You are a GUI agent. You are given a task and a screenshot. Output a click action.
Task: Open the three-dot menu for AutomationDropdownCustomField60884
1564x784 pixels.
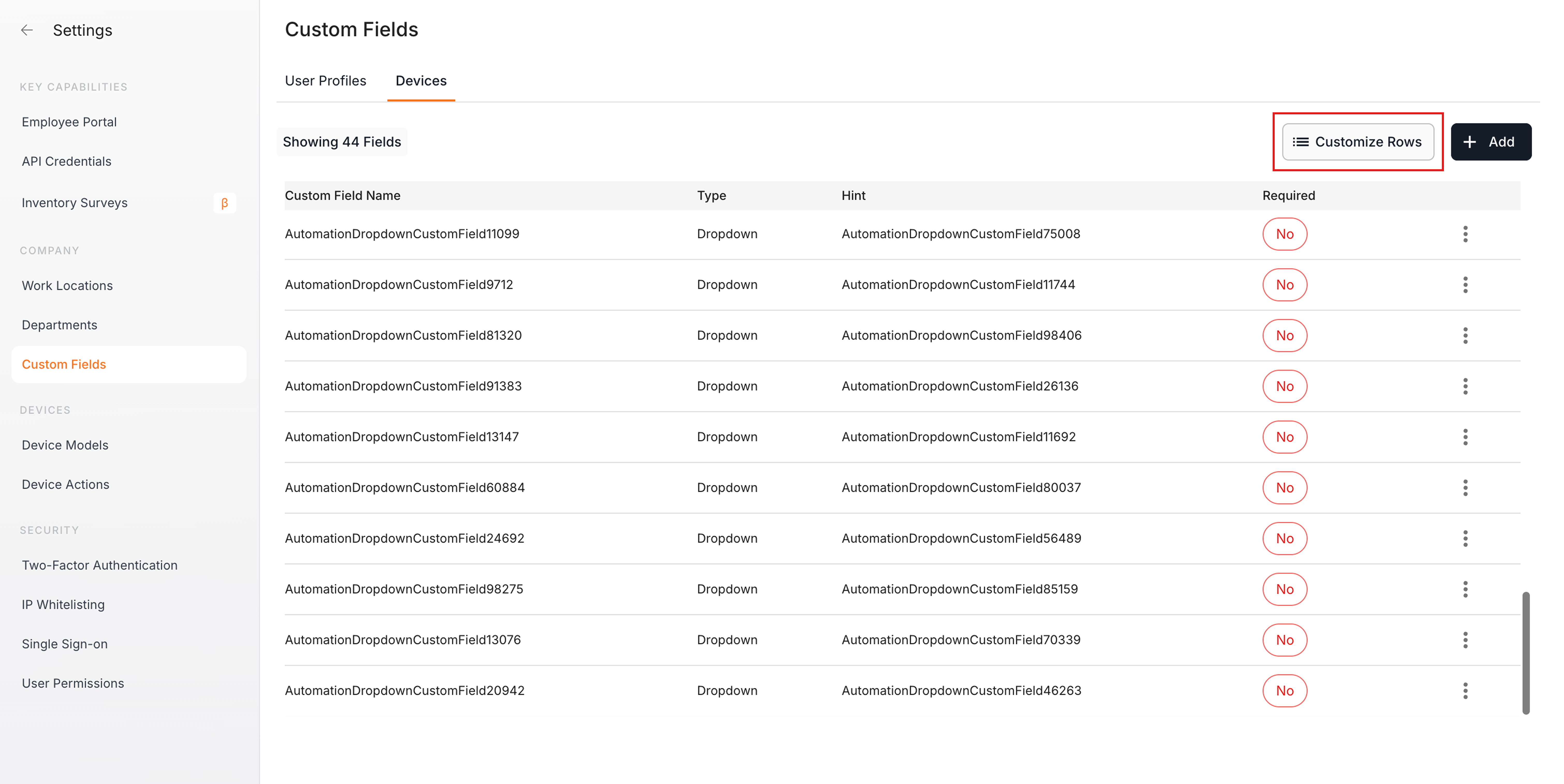click(x=1465, y=488)
